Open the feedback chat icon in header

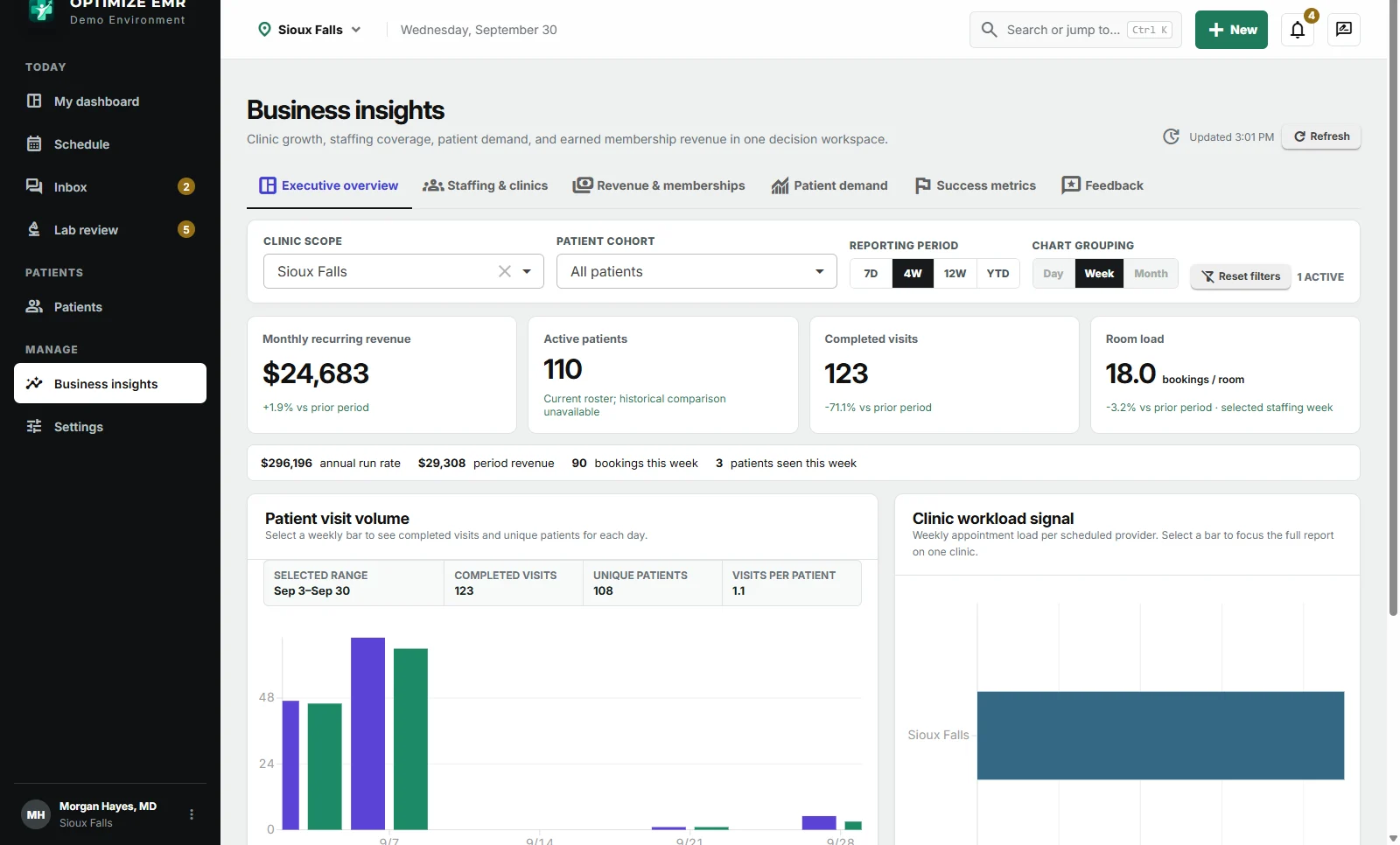[1344, 30]
